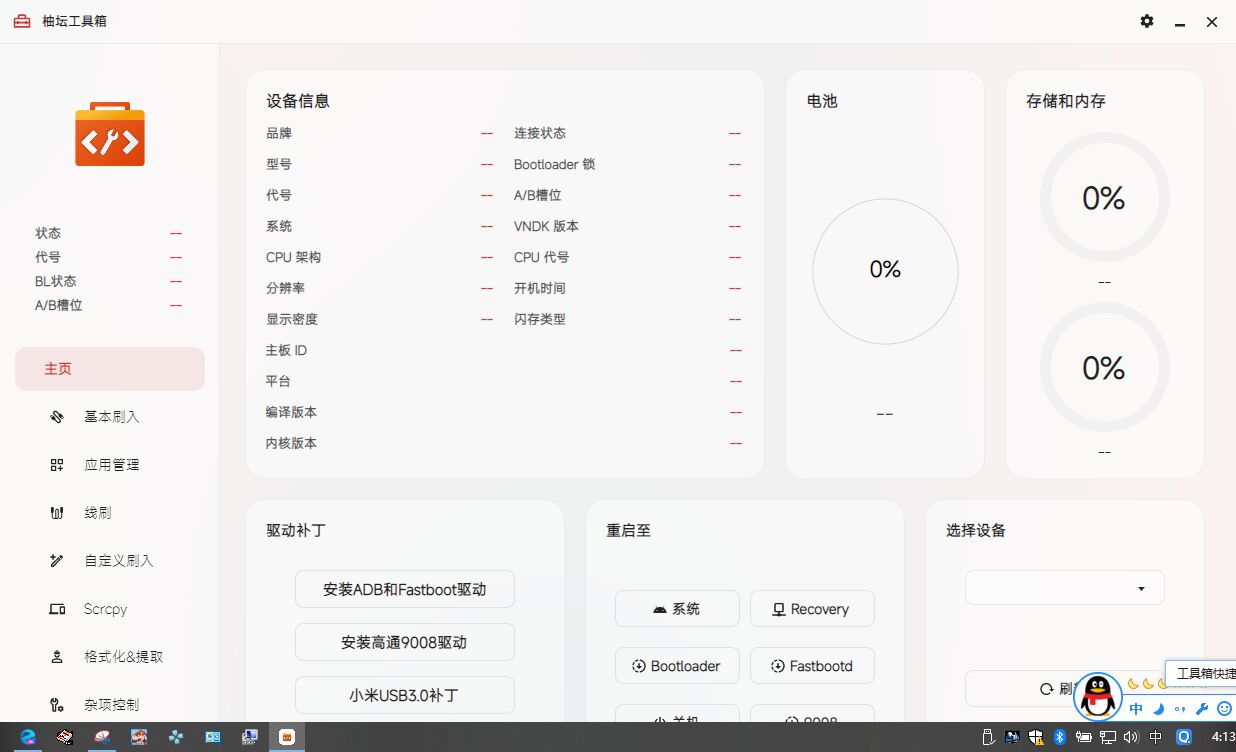The height and width of the screenshot is (752, 1236).
Task: Click 安装ADB和Fastboot驱动 driver button
Action: [x=404, y=589]
